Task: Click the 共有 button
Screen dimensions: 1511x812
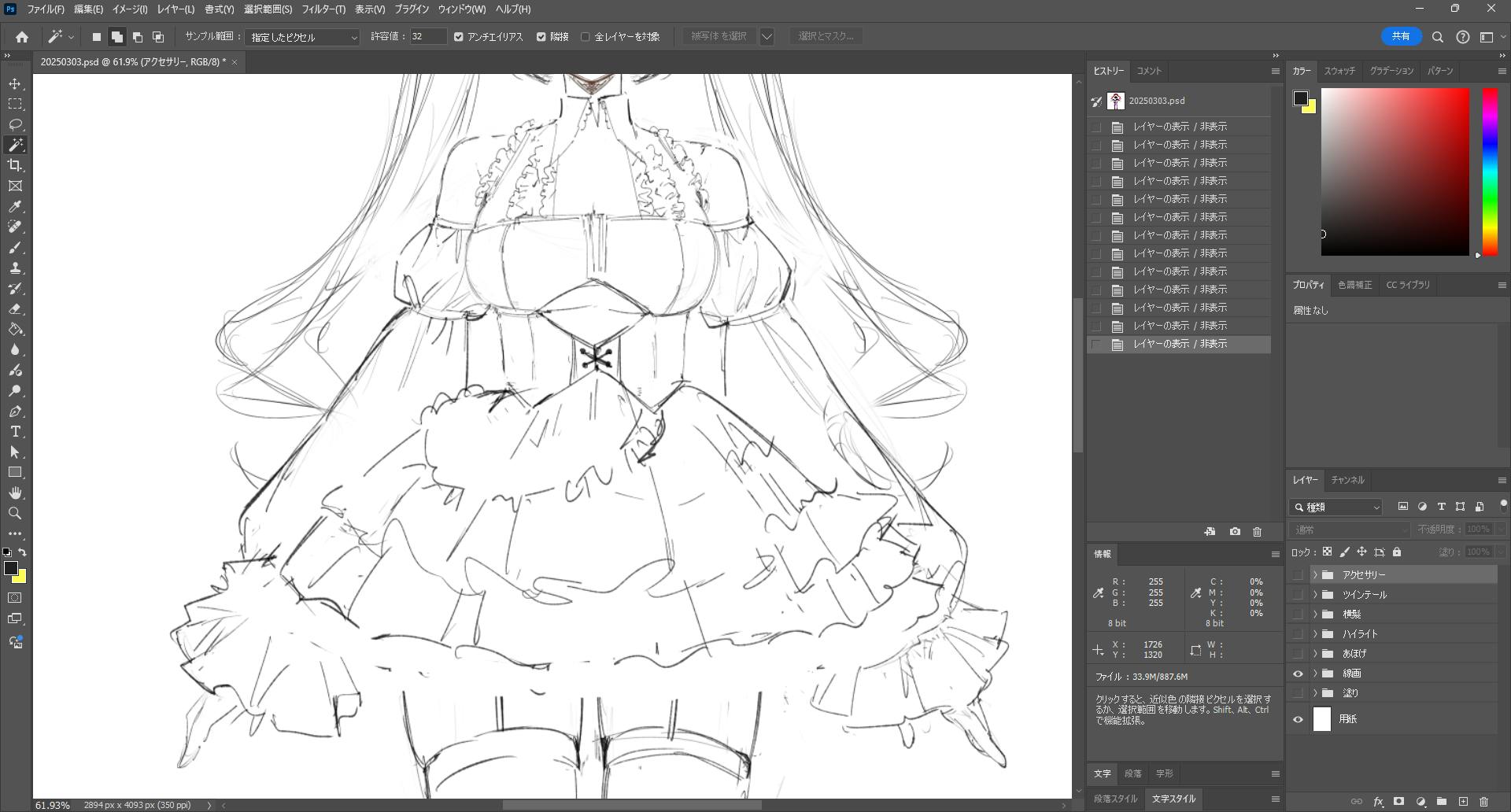Action: pos(1401,36)
